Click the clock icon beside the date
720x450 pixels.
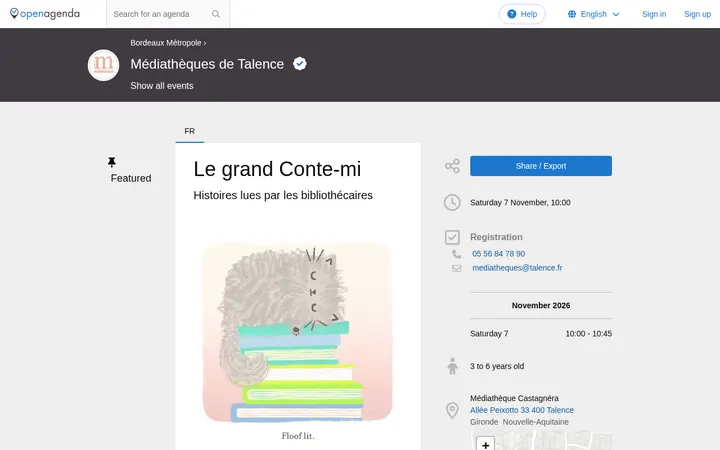coord(452,202)
